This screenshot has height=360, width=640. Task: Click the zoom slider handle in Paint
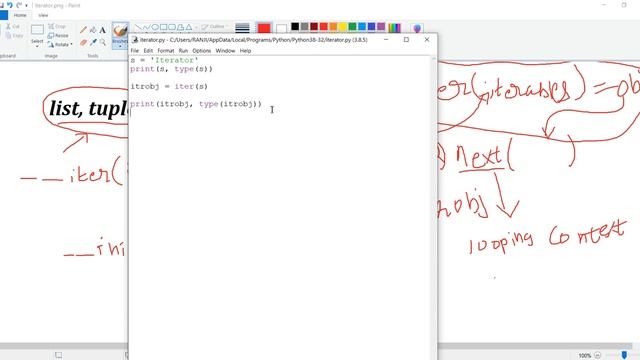(624, 355)
